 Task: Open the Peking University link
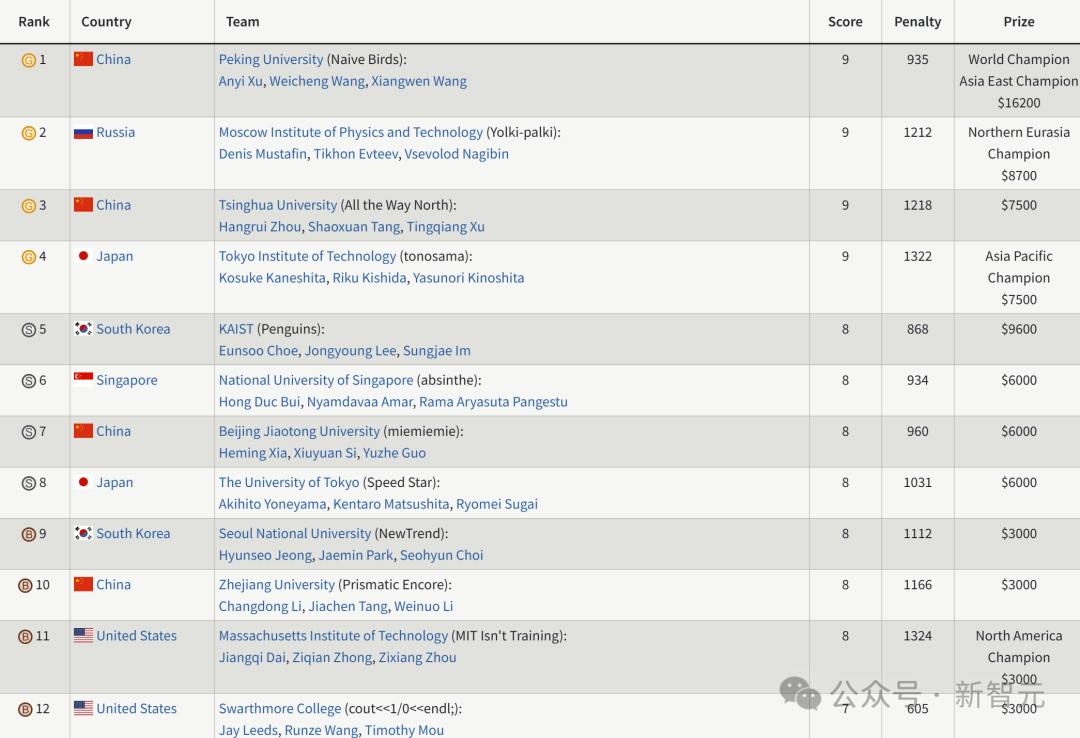[x=271, y=60]
